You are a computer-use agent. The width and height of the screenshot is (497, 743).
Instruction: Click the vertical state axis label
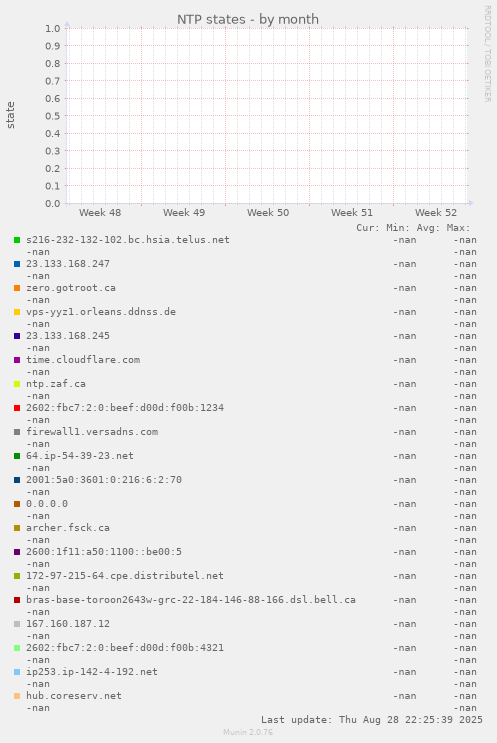(x=10, y=115)
